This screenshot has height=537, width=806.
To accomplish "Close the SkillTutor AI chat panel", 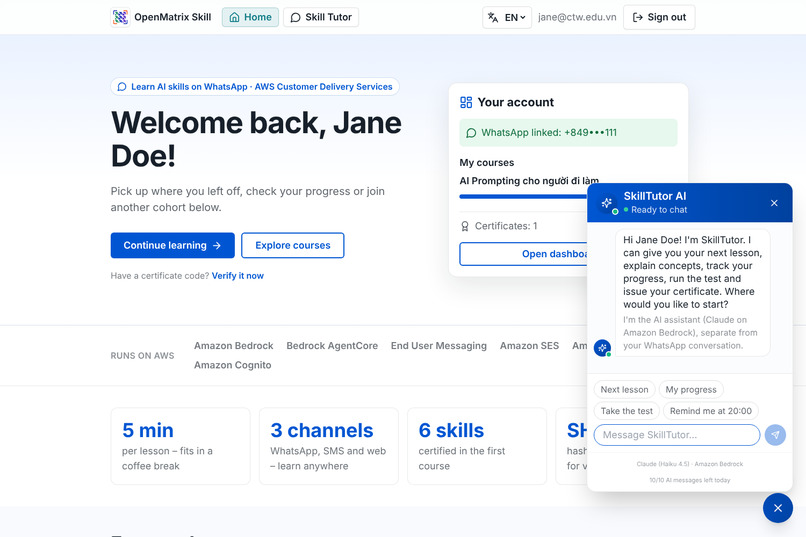I will 774,203.
